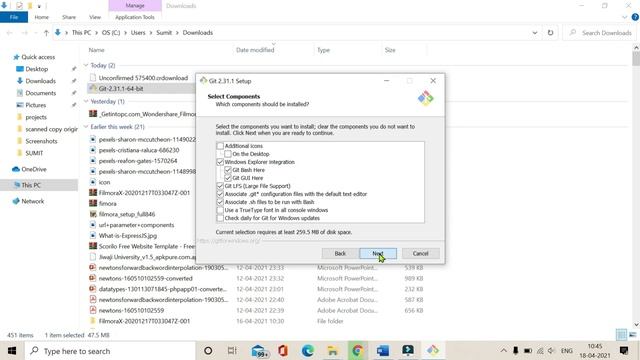The image size is (640, 360).
Task: Open the Mail app on taskbar
Action: coord(259,351)
